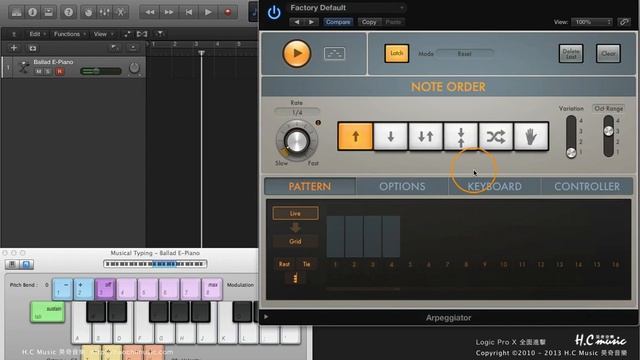640x360 pixels.
Task: Select the Down note order arrow
Action: (x=391, y=136)
